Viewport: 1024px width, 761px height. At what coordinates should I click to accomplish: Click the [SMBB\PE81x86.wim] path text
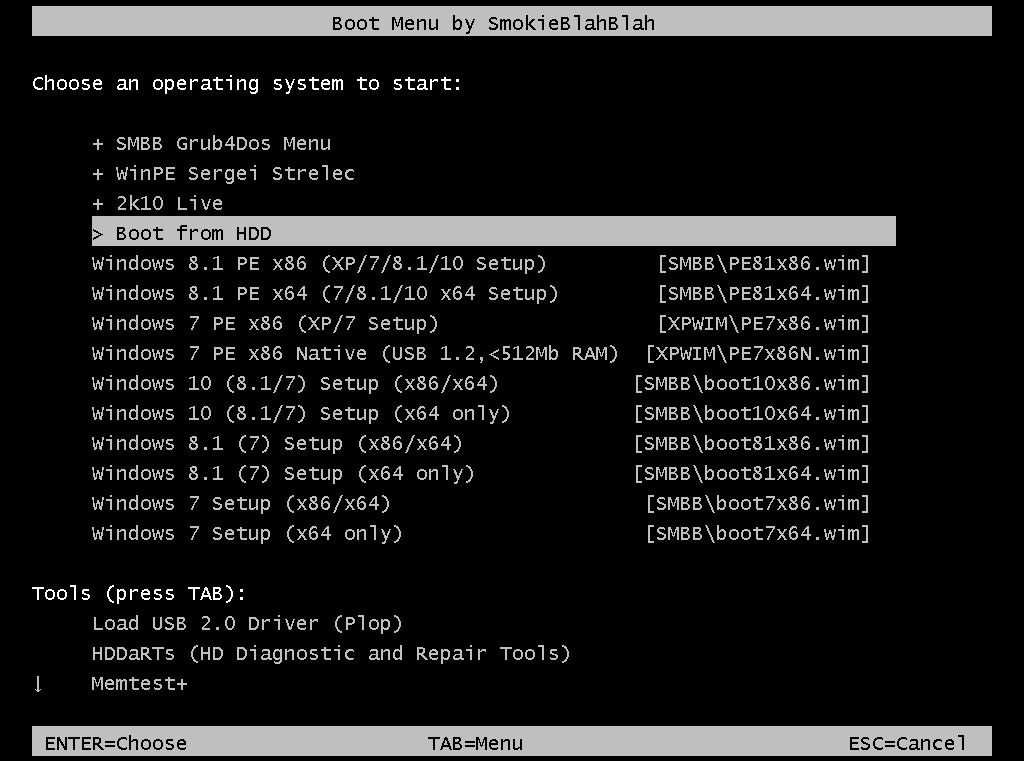pyautogui.click(x=763, y=264)
